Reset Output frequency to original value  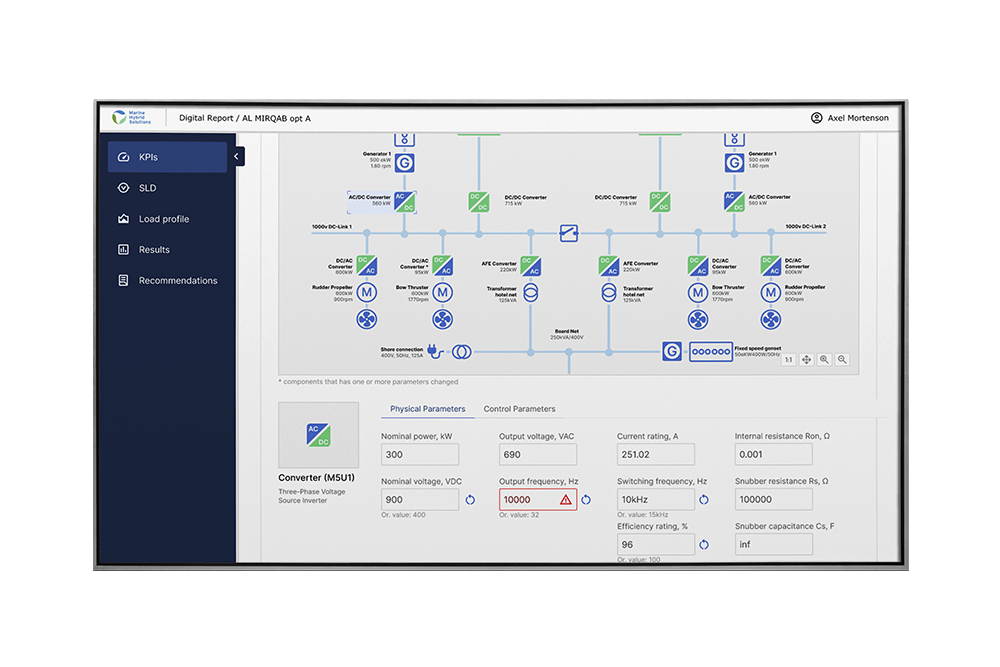tap(586, 500)
